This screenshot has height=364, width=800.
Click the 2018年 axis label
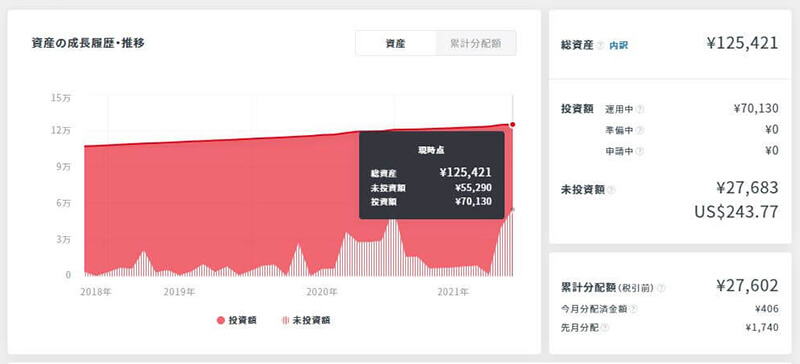click(x=95, y=293)
